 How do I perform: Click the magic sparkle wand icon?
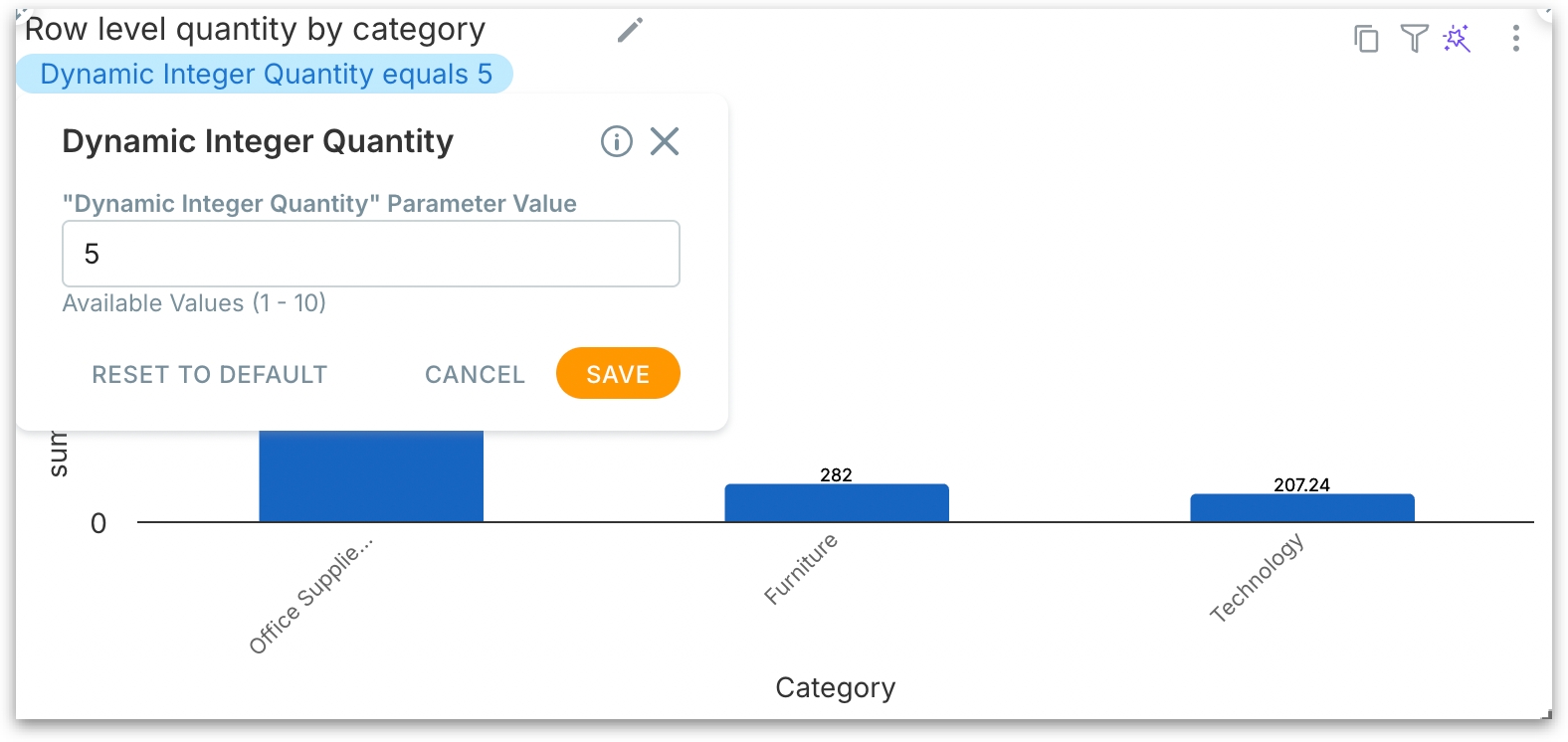coord(1458,39)
